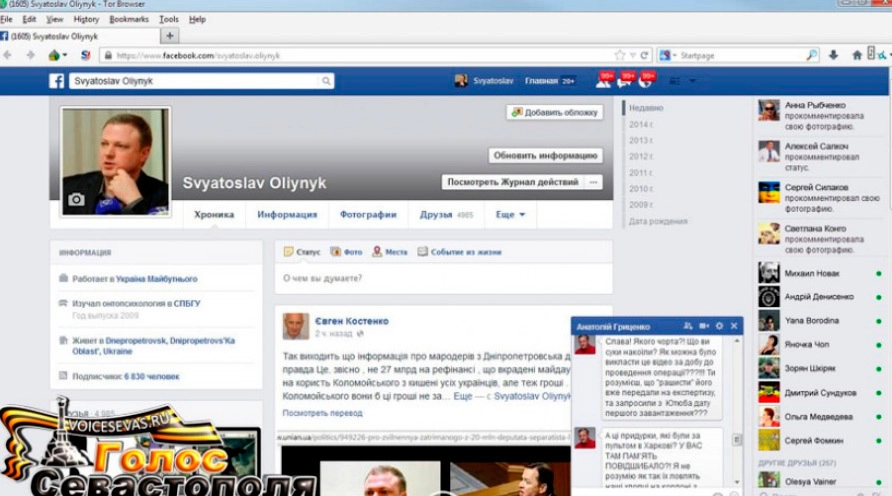Open the Bookmarks menu

click(128, 19)
